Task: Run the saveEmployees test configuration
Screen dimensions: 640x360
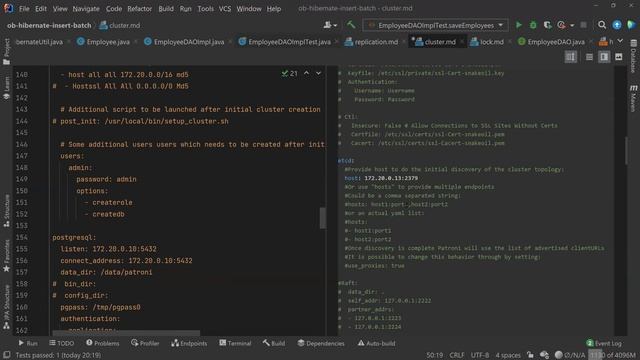Action: (518, 25)
